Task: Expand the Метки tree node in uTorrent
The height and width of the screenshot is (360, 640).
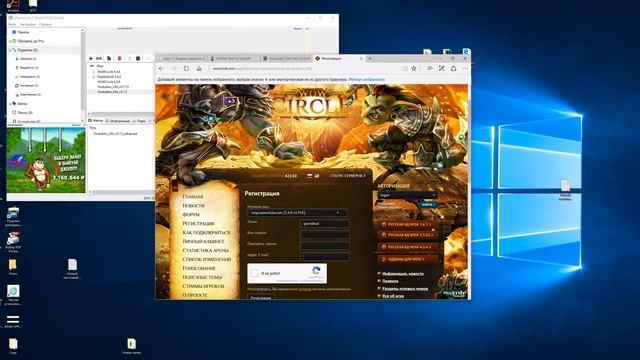Action: pos(10,104)
